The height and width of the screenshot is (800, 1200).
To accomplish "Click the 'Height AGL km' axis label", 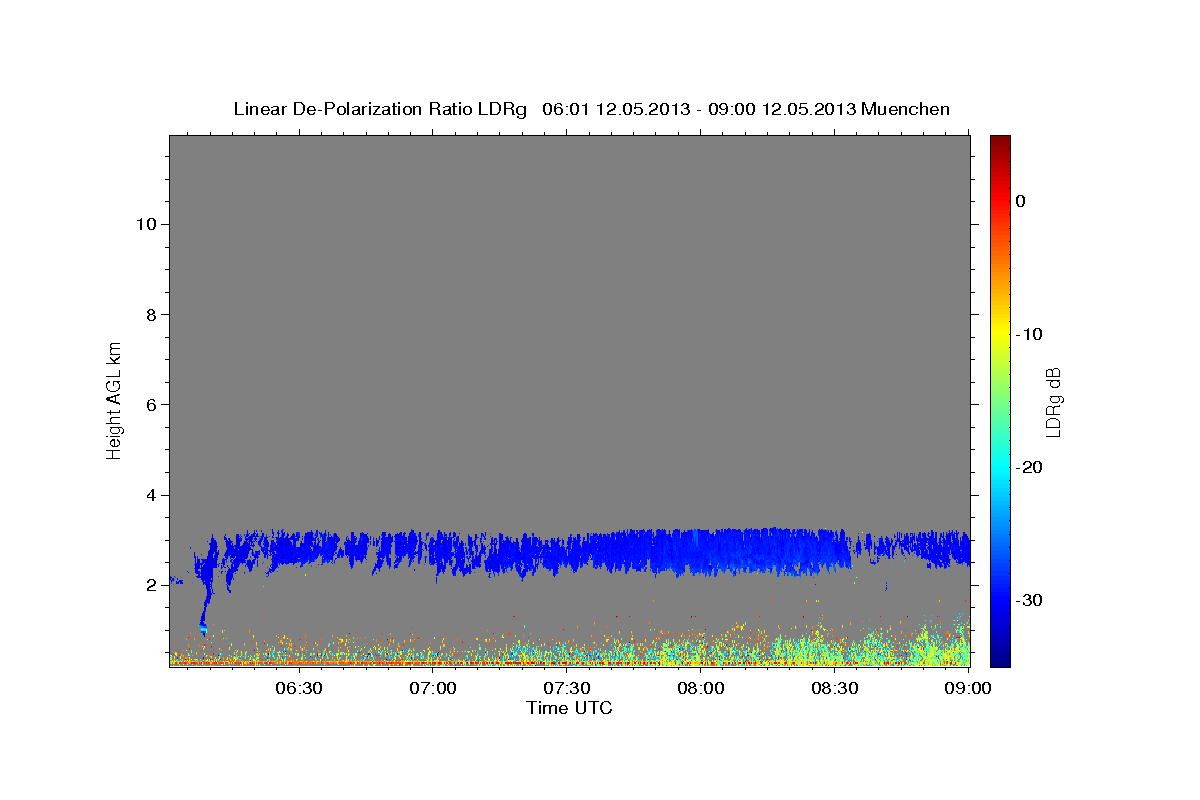I will click(114, 399).
